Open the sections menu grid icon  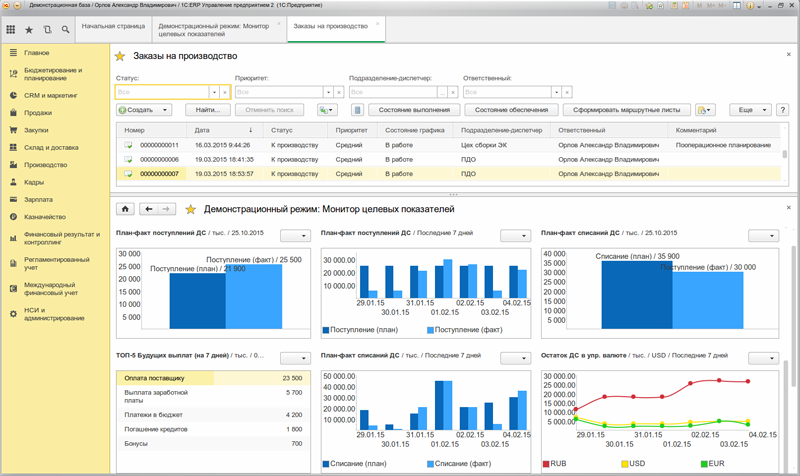pos(10,30)
